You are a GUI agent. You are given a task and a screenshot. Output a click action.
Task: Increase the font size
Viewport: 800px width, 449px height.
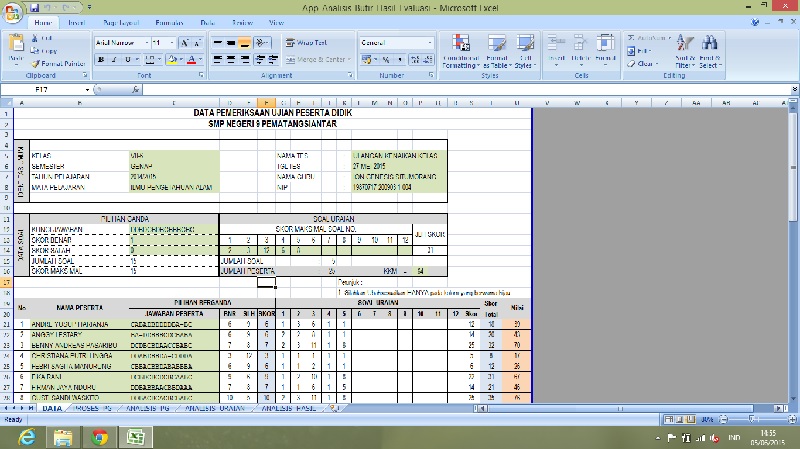[185, 43]
